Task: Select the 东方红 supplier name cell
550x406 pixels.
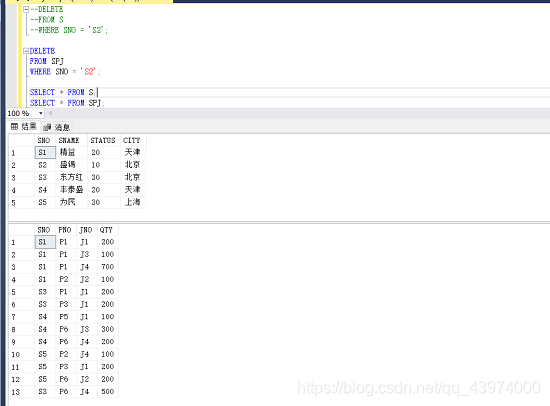Action: point(72,178)
